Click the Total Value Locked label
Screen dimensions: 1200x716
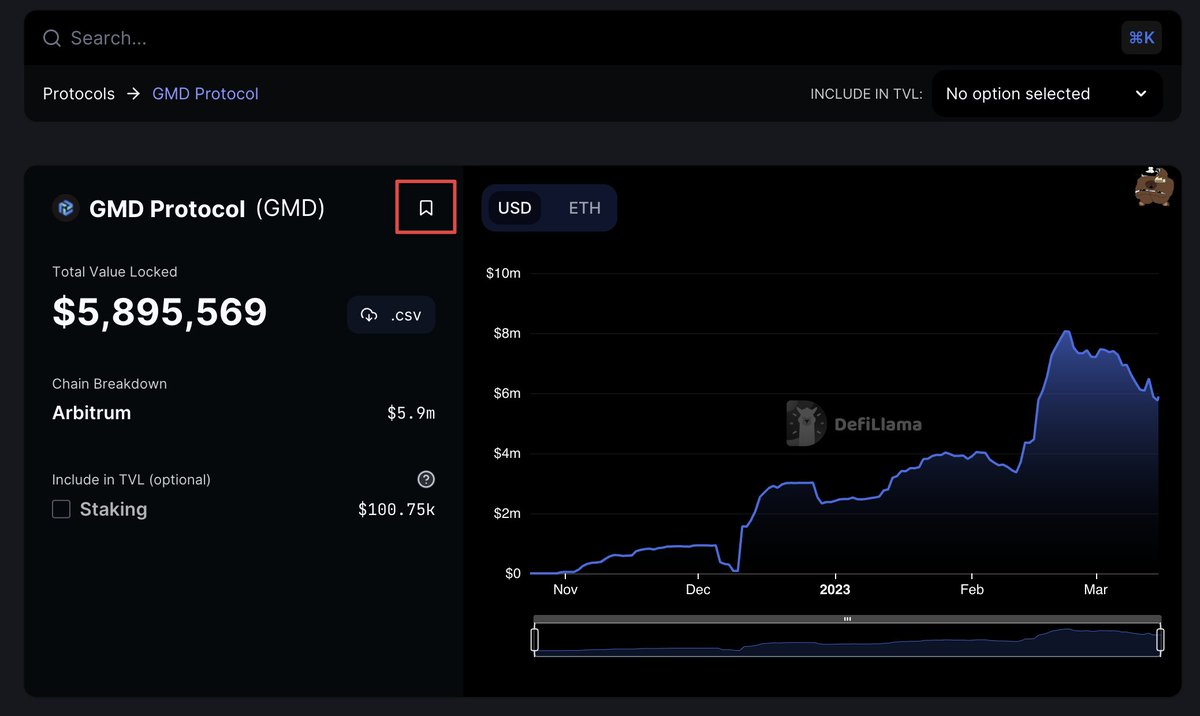coord(115,272)
